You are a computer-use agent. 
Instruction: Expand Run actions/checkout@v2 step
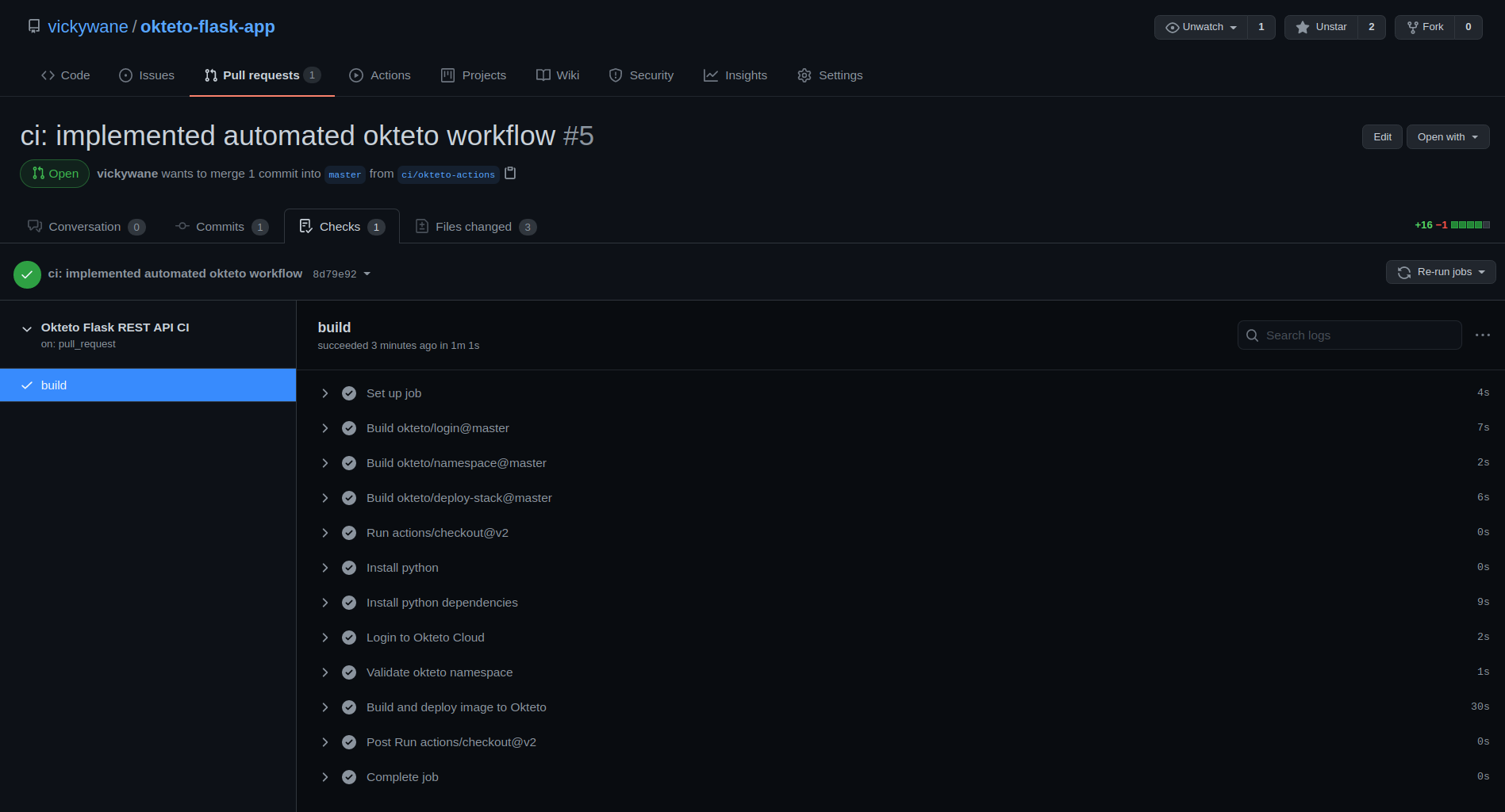[325, 533]
